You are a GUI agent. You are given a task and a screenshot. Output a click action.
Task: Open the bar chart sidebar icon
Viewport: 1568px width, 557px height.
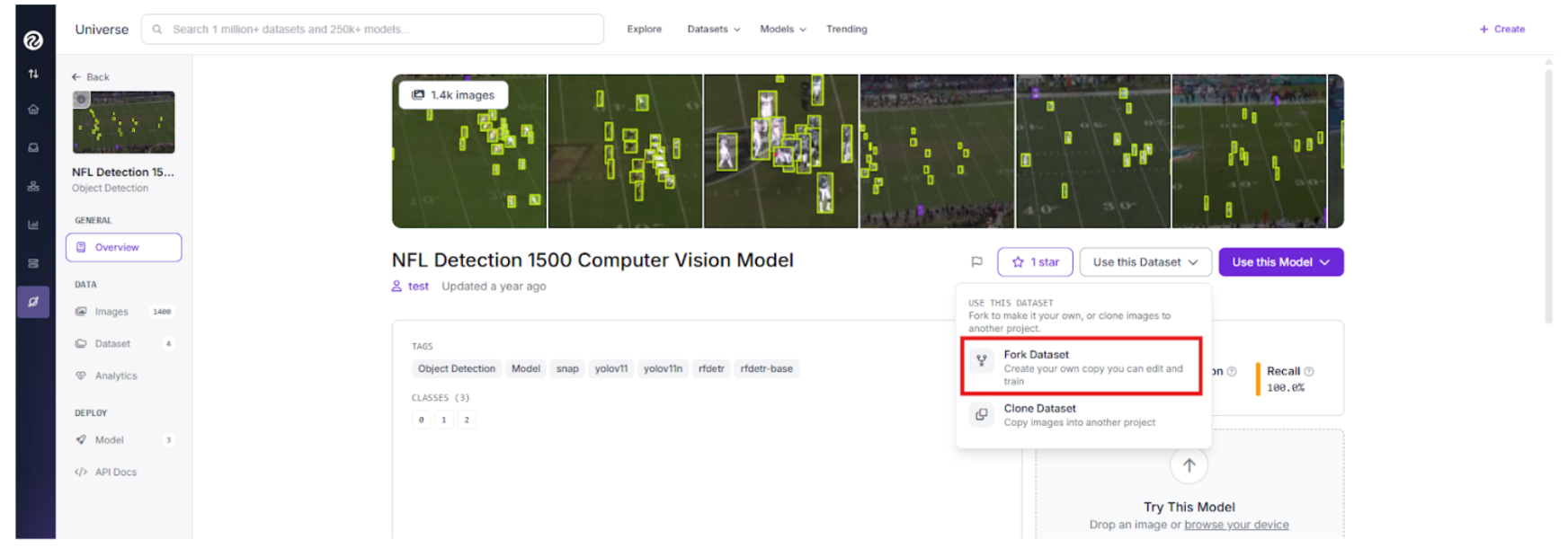pos(33,225)
